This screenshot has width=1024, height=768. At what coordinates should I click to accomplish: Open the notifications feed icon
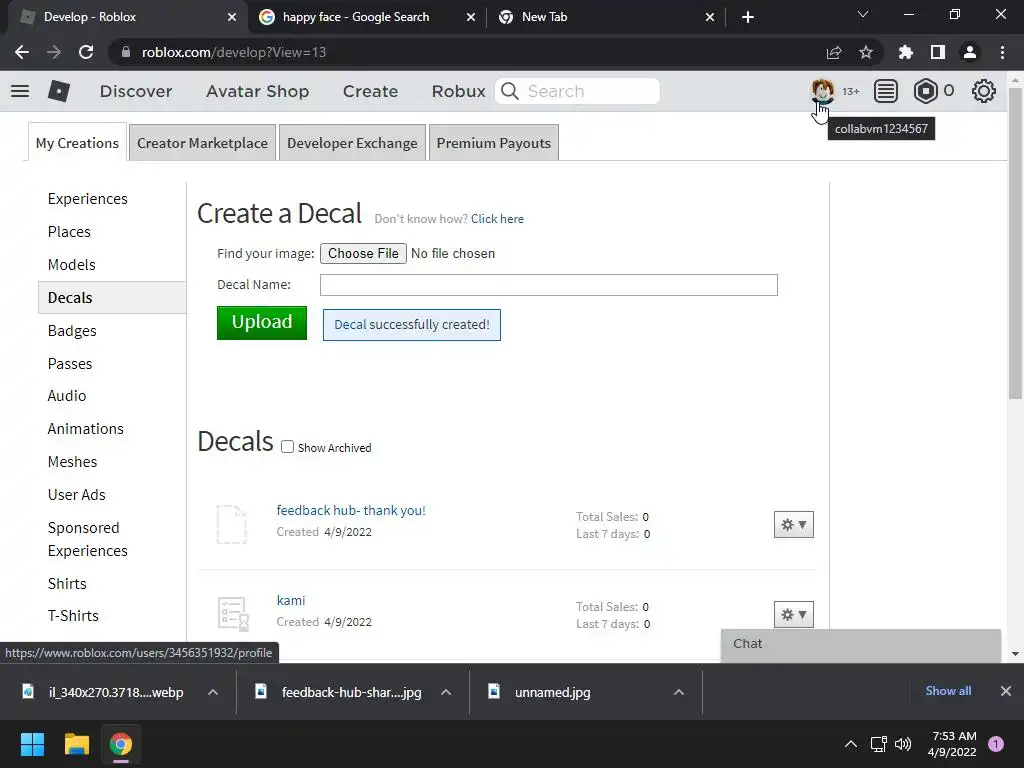click(886, 91)
